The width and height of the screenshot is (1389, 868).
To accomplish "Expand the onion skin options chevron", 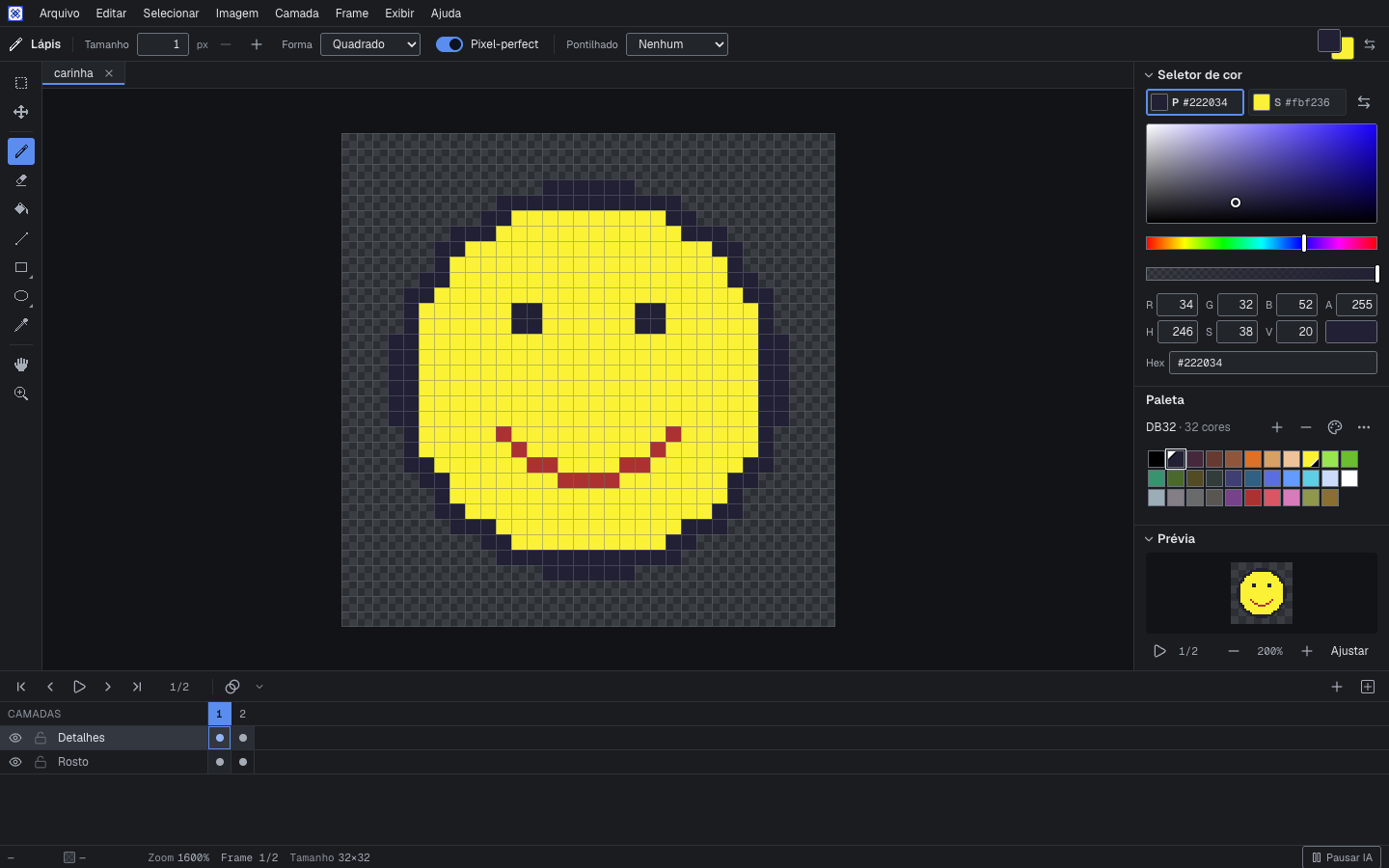I will 259,687.
